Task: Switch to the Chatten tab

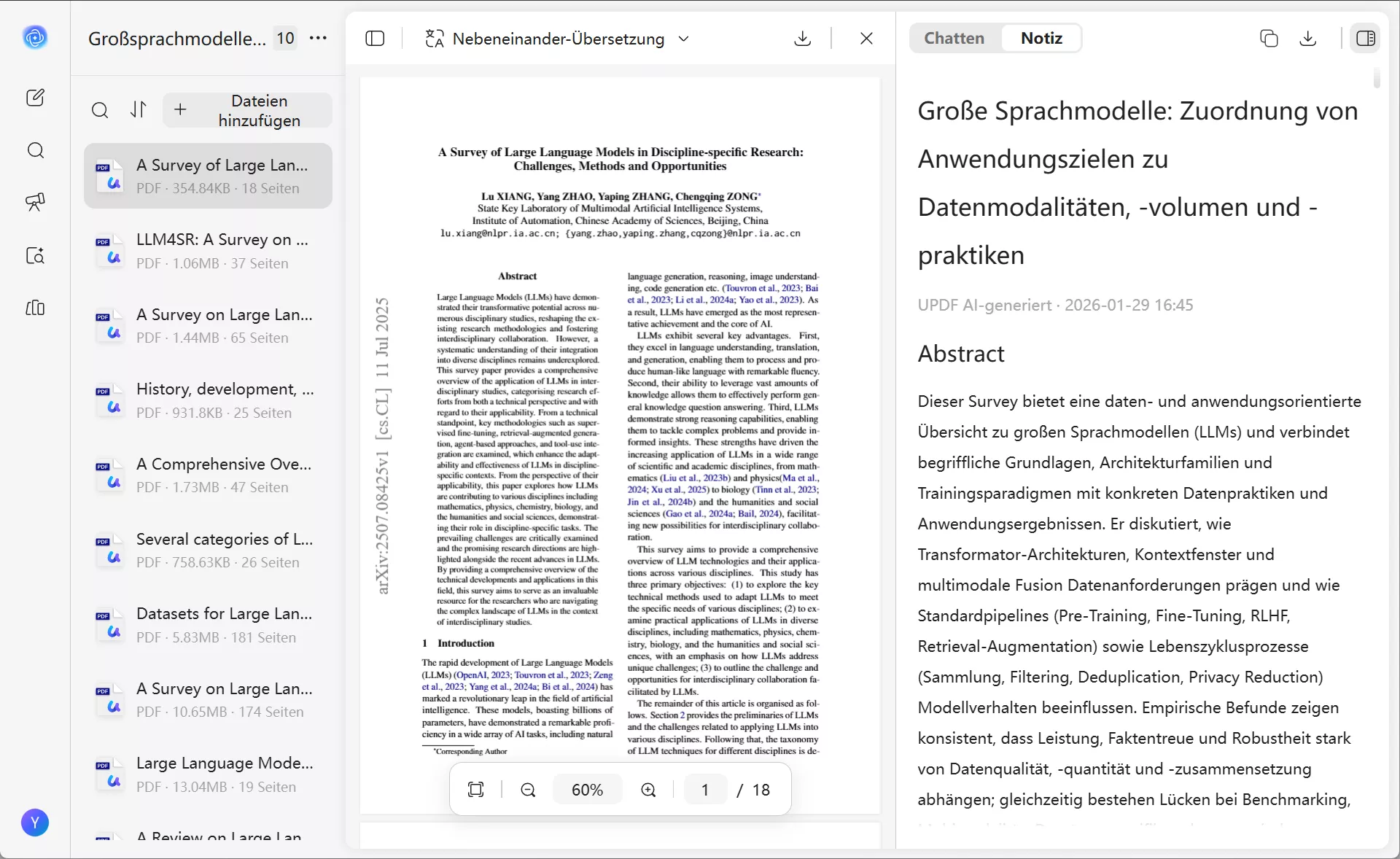Action: [x=954, y=39]
